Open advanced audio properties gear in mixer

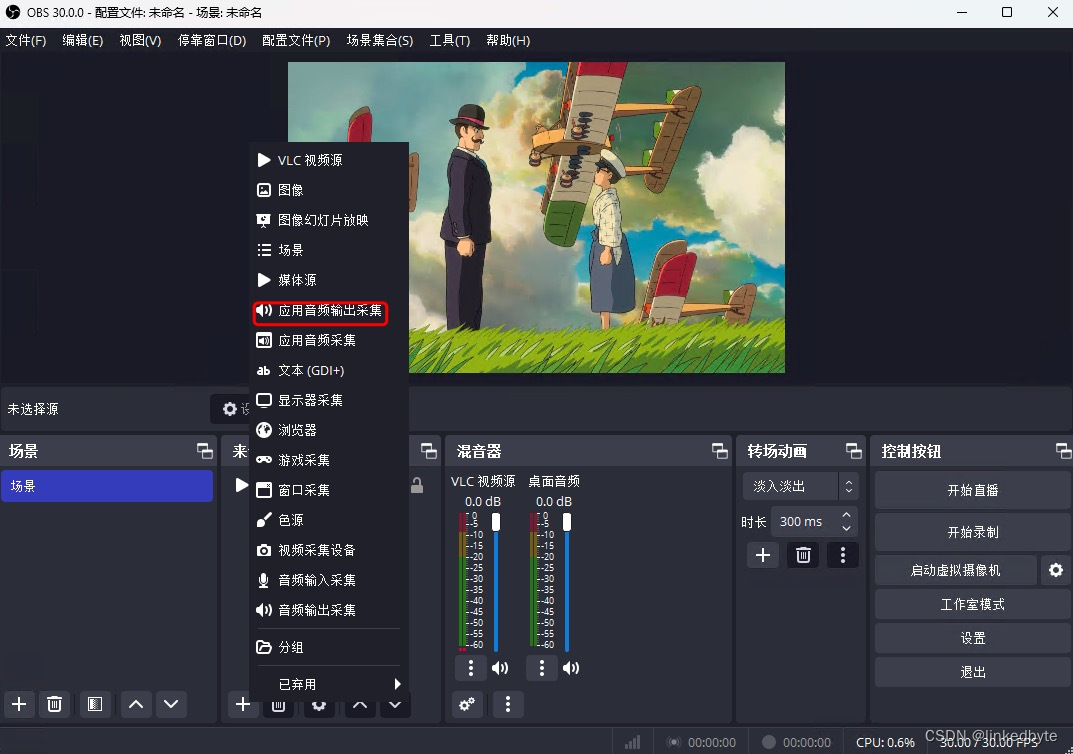tap(466, 704)
